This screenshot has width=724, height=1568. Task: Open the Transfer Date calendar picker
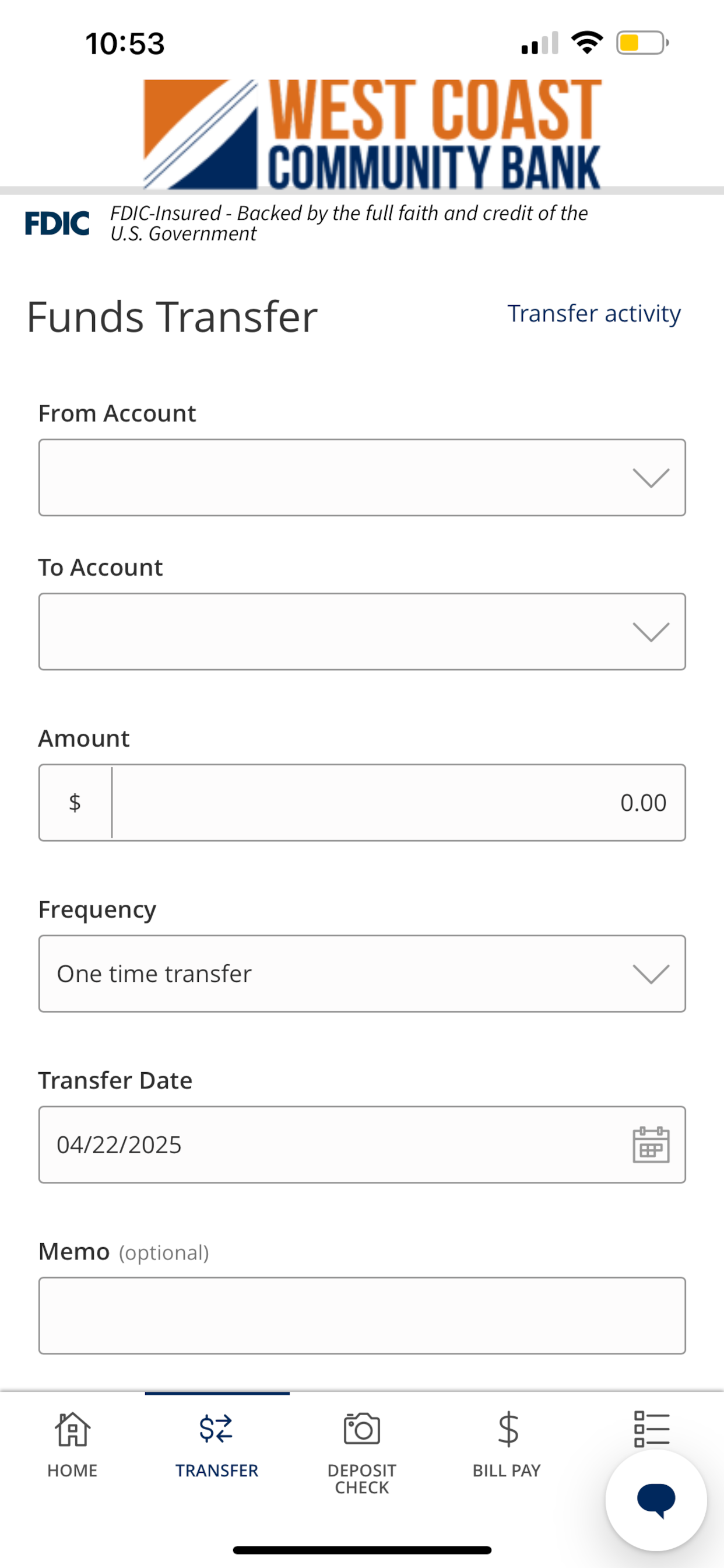651,1145
